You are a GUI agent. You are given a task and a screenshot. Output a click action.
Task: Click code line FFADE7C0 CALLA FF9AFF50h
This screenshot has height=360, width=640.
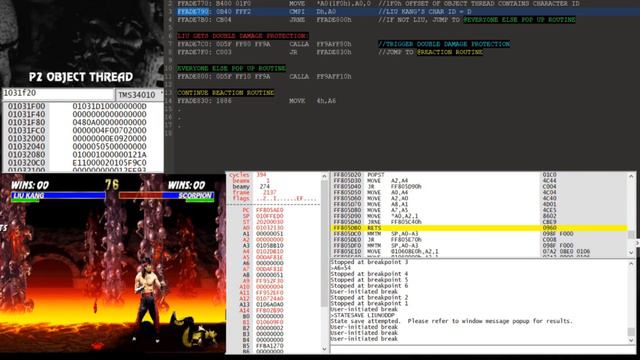tap(264, 44)
